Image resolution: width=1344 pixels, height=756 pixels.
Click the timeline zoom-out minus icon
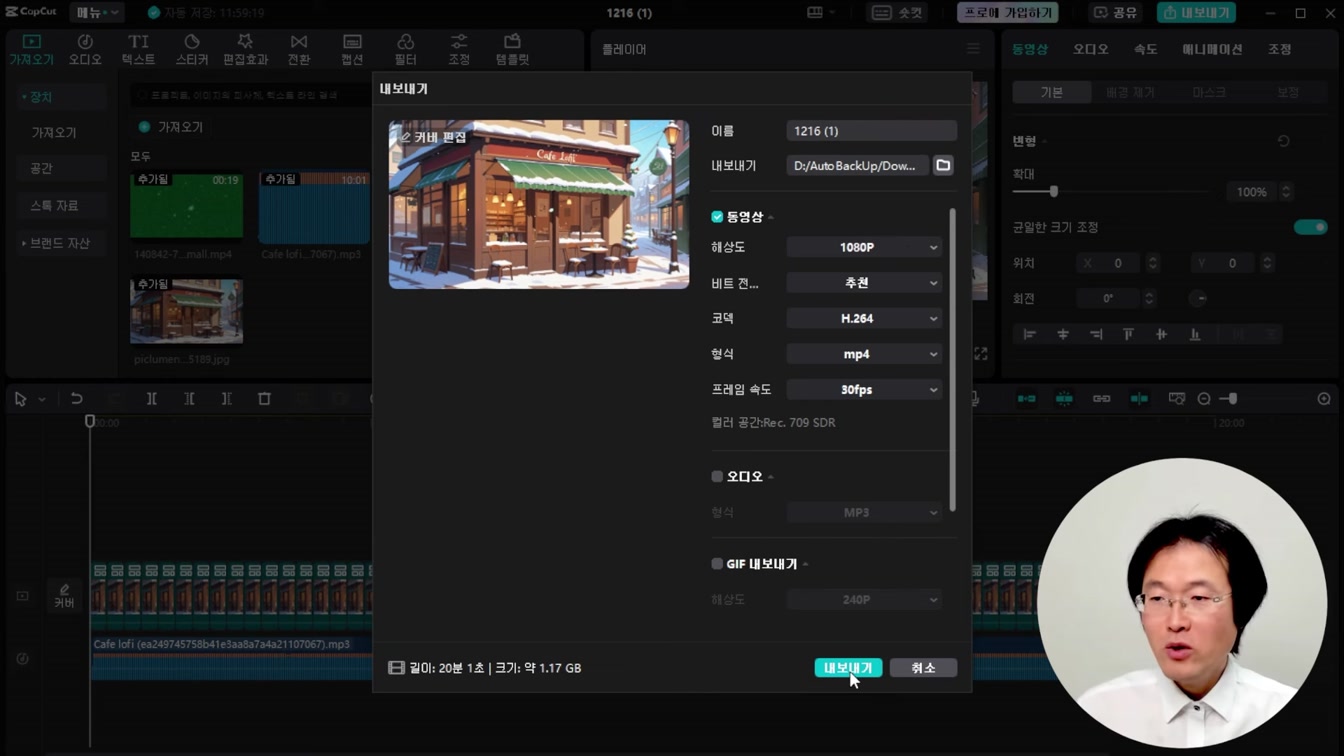tap(1204, 398)
